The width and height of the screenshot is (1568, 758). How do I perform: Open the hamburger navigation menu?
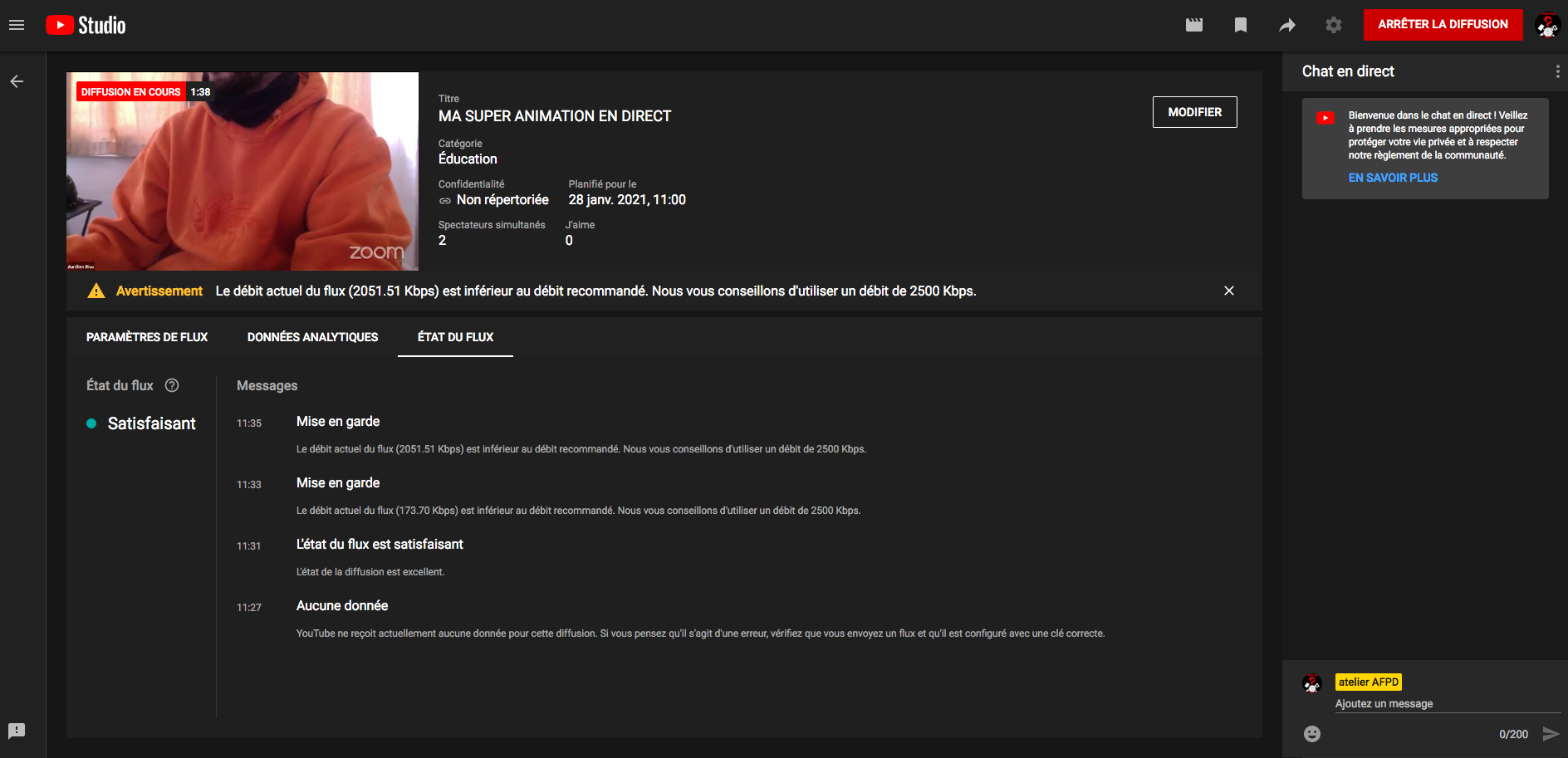coord(17,25)
